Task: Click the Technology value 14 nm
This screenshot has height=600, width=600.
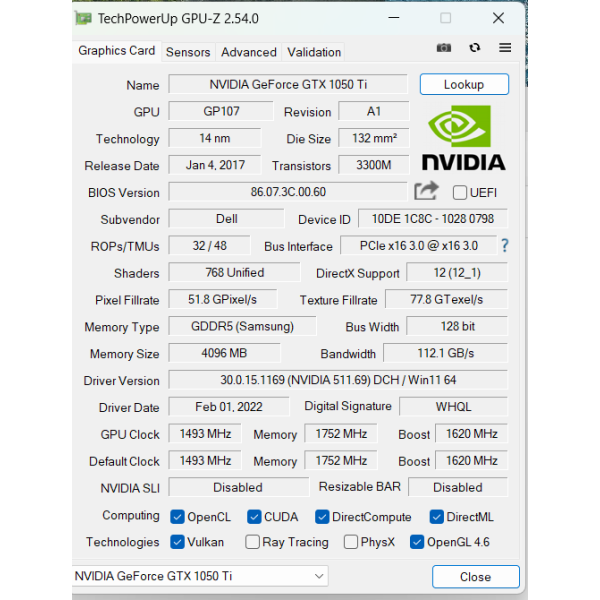Action: [x=215, y=138]
